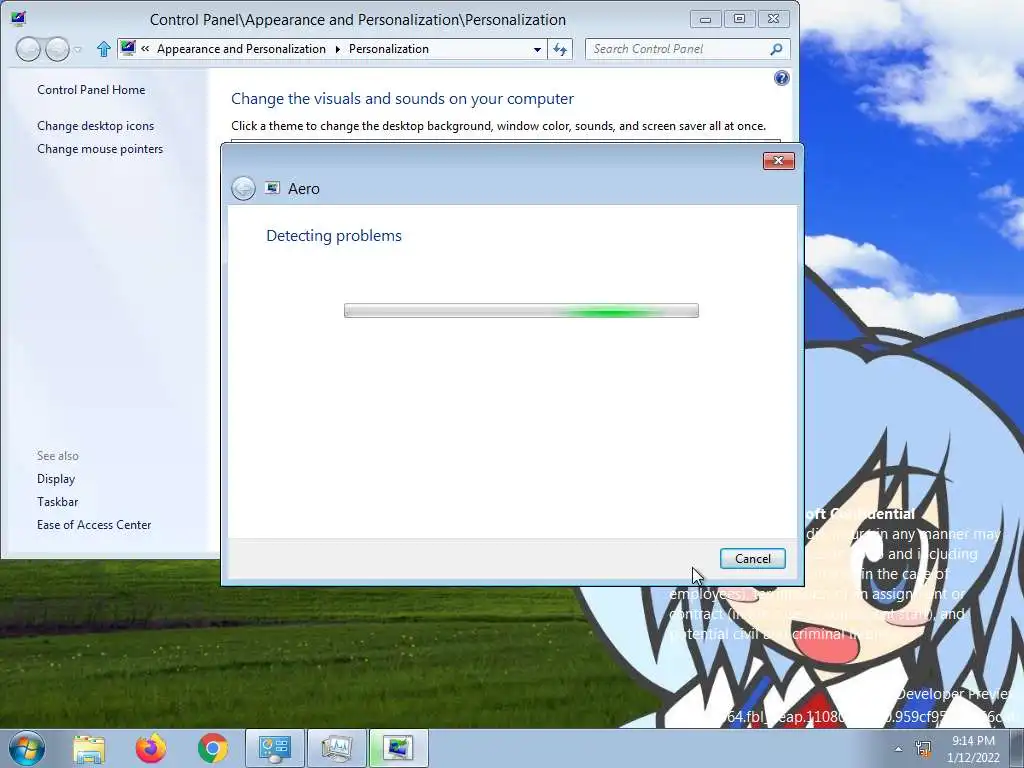
Task: Open the Taskbar link under See also
Action: [57, 502]
